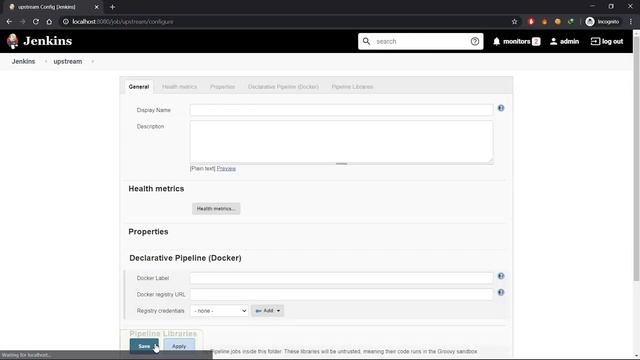Reload the current browser page
This screenshot has width=640, height=360.
coord(36,22)
